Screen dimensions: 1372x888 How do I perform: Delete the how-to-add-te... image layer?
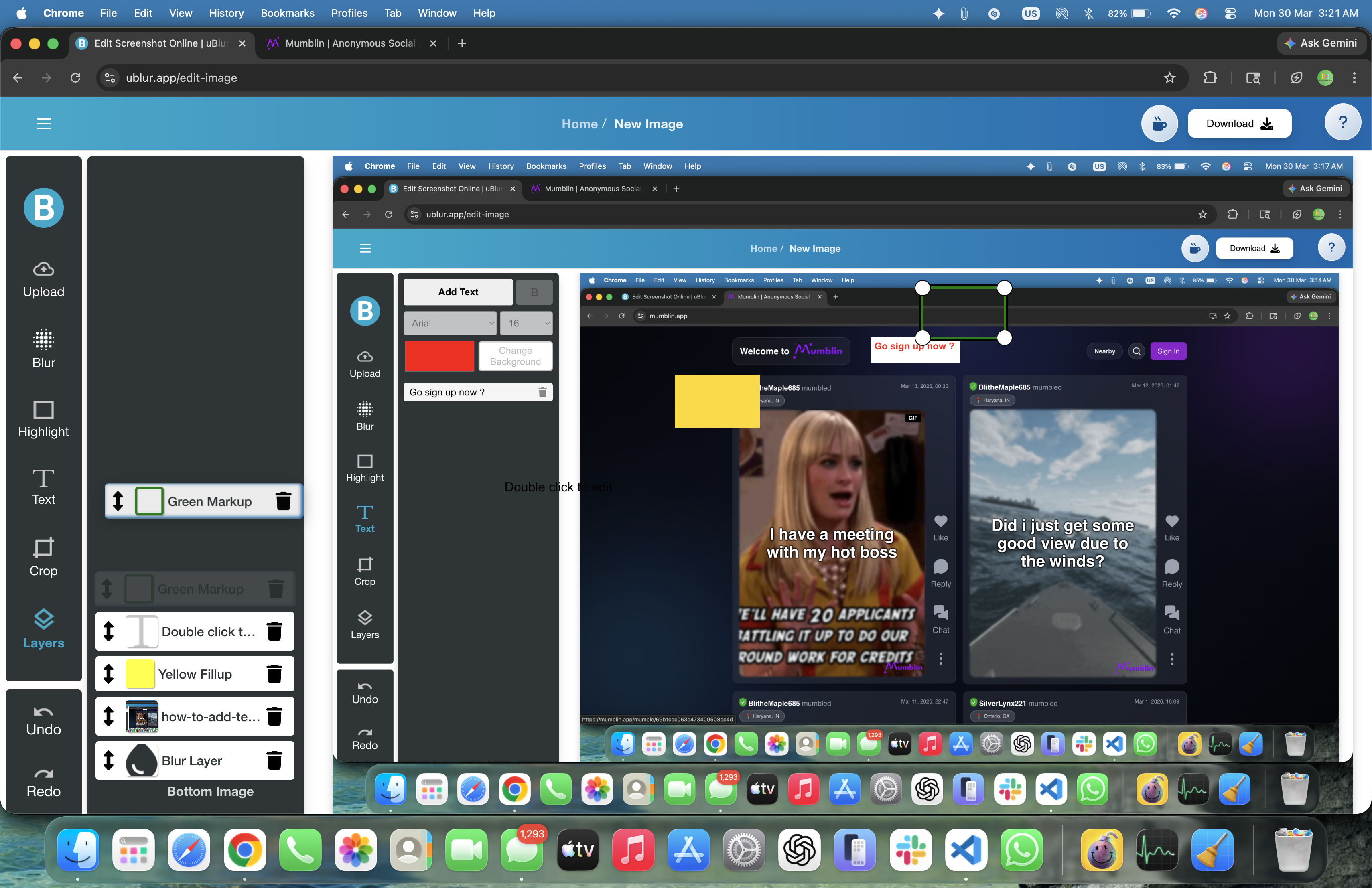[x=274, y=716]
